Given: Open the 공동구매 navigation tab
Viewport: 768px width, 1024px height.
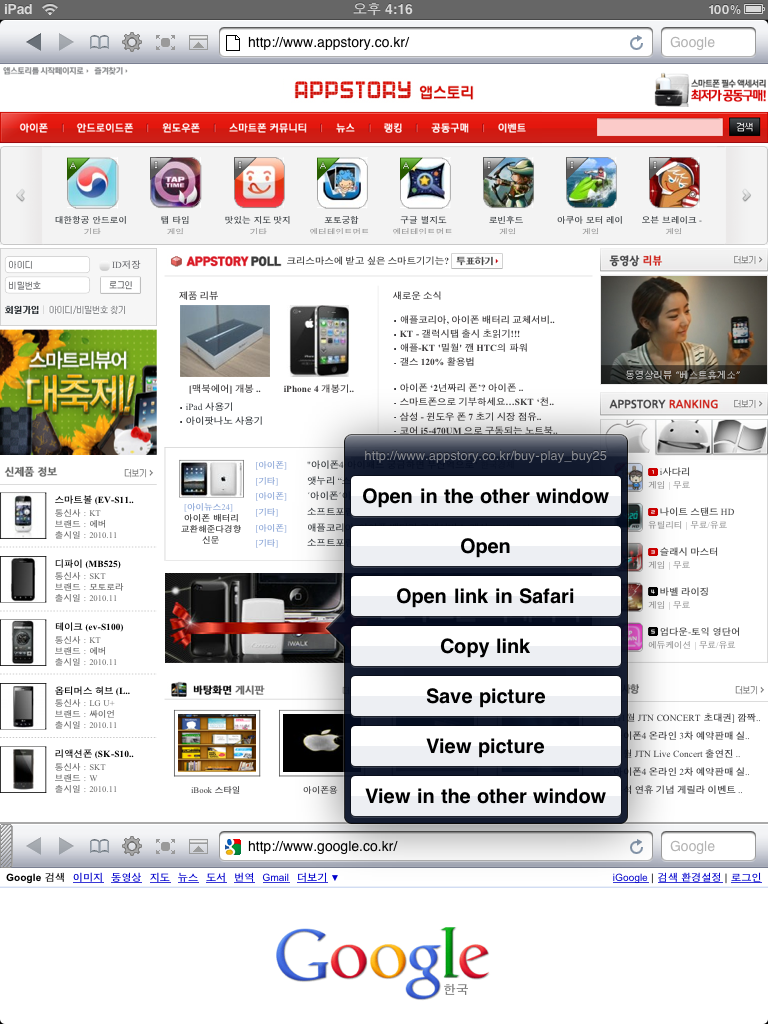Looking at the screenshot, I should [449, 127].
